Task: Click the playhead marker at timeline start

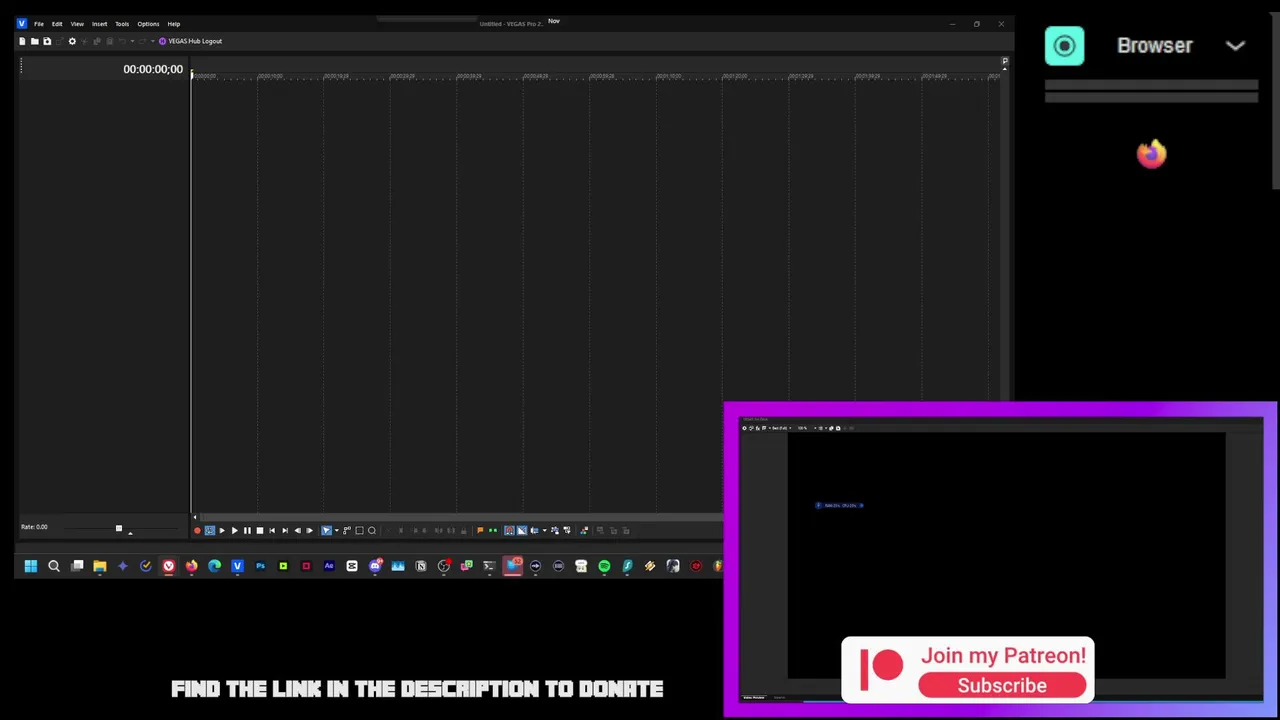Action: coord(192,74)
